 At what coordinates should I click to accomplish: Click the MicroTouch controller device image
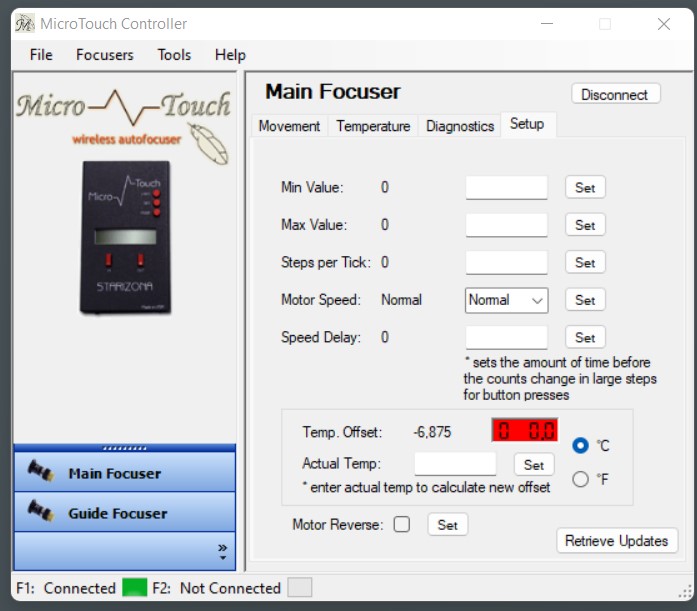tap(125, 237)
